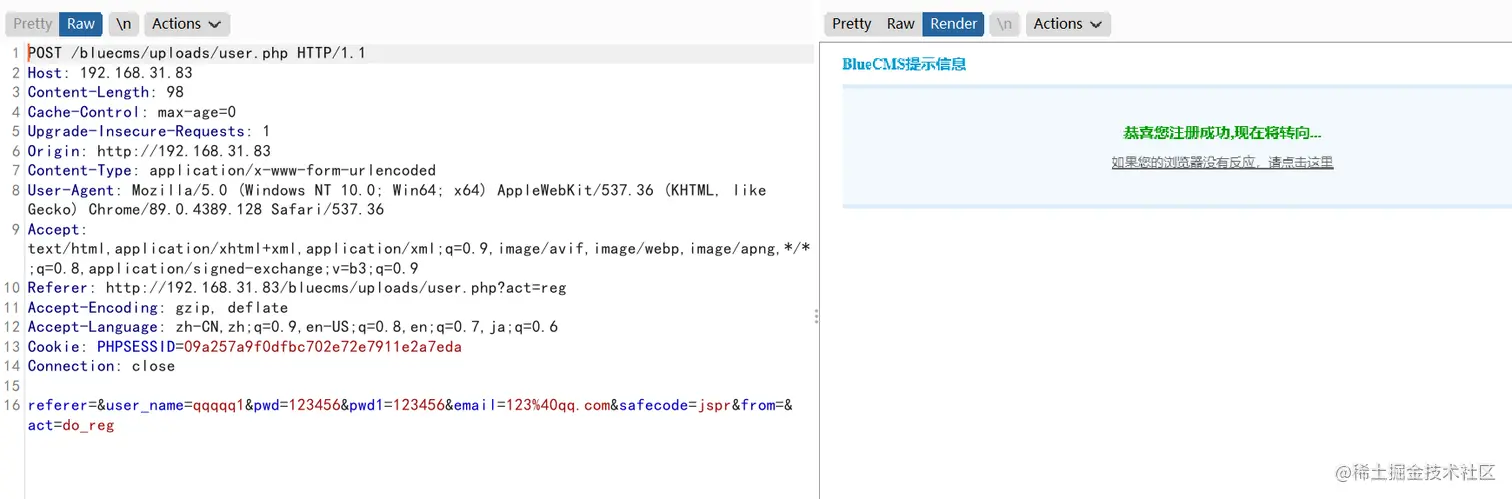Click the browser-not-responding redirect link in rendered page

(x=1222, y=162)
